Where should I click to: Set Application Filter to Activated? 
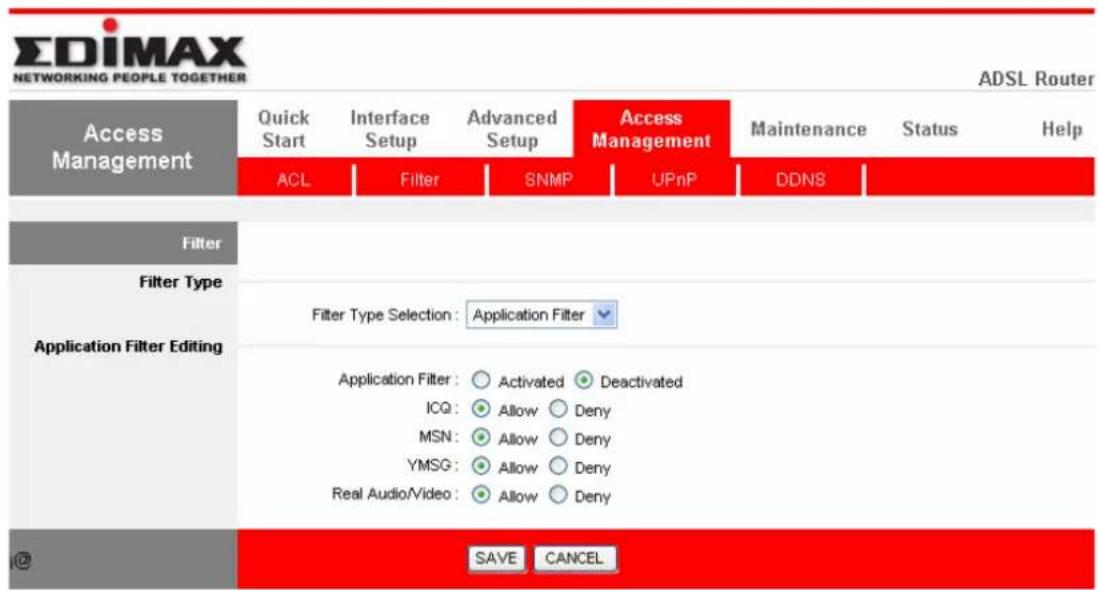point(480,380)
